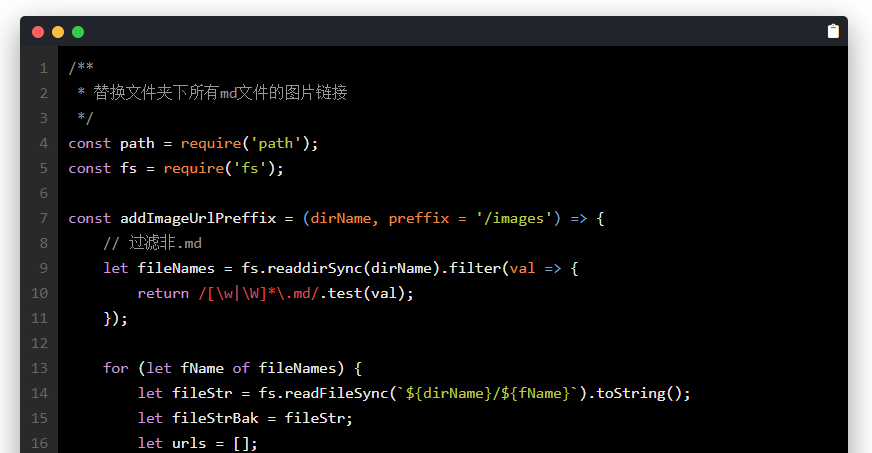Click line number 1 in gutter

pyautogui.click(x=43, y=68)
